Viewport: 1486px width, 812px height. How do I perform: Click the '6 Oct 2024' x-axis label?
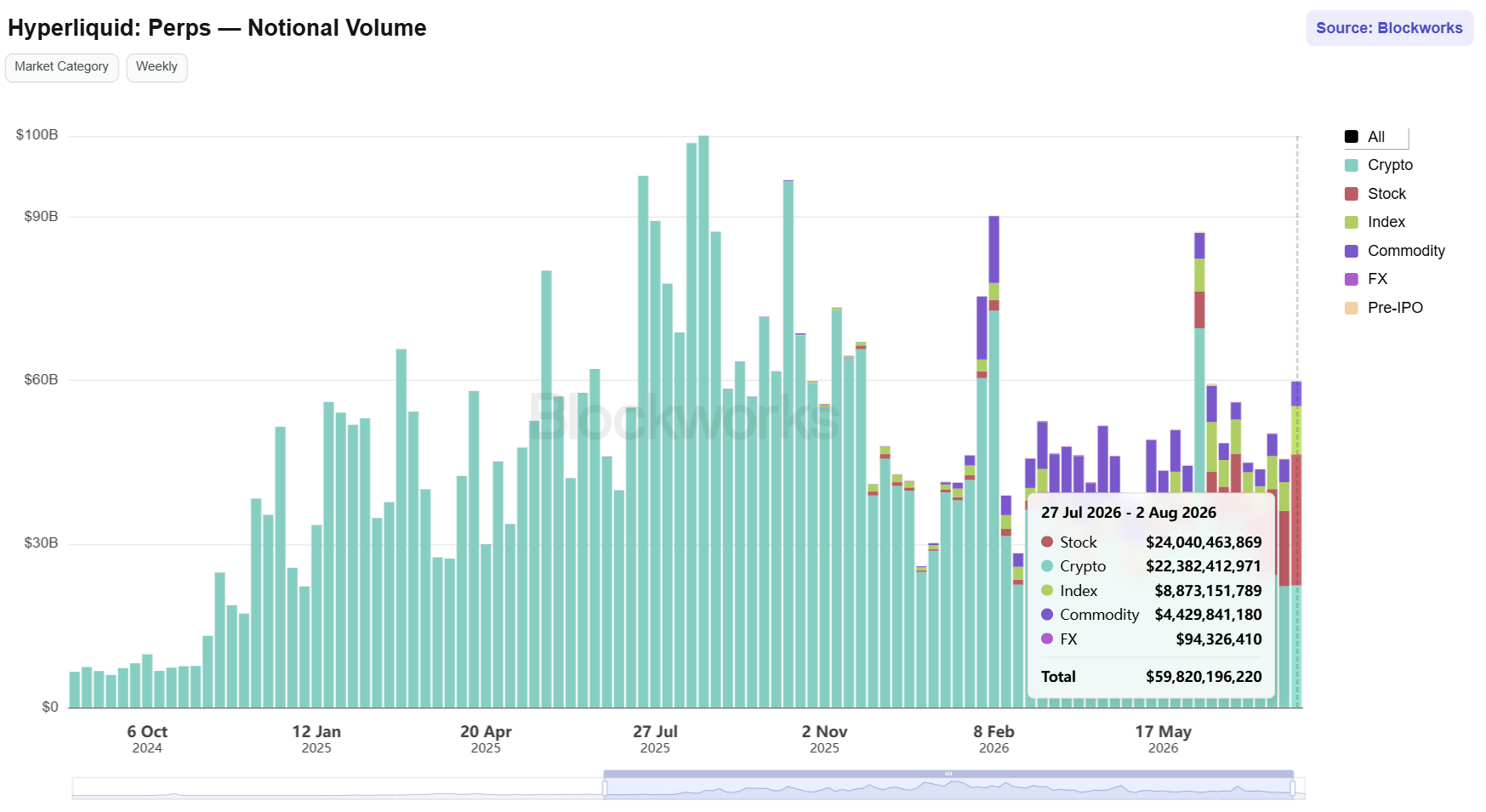point(147,739)
